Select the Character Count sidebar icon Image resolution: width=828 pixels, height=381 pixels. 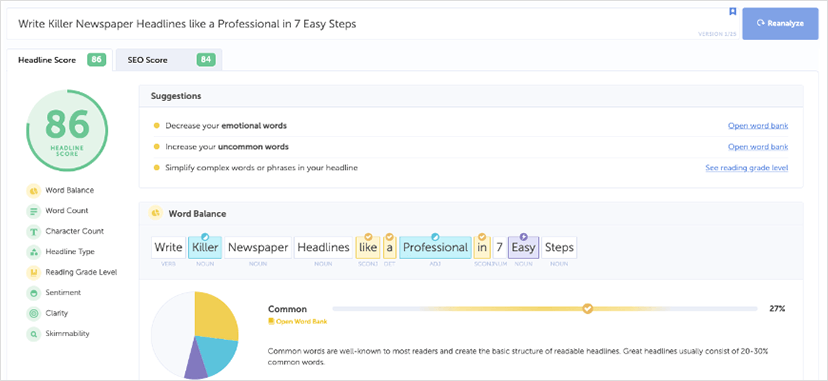coord(33,231)
